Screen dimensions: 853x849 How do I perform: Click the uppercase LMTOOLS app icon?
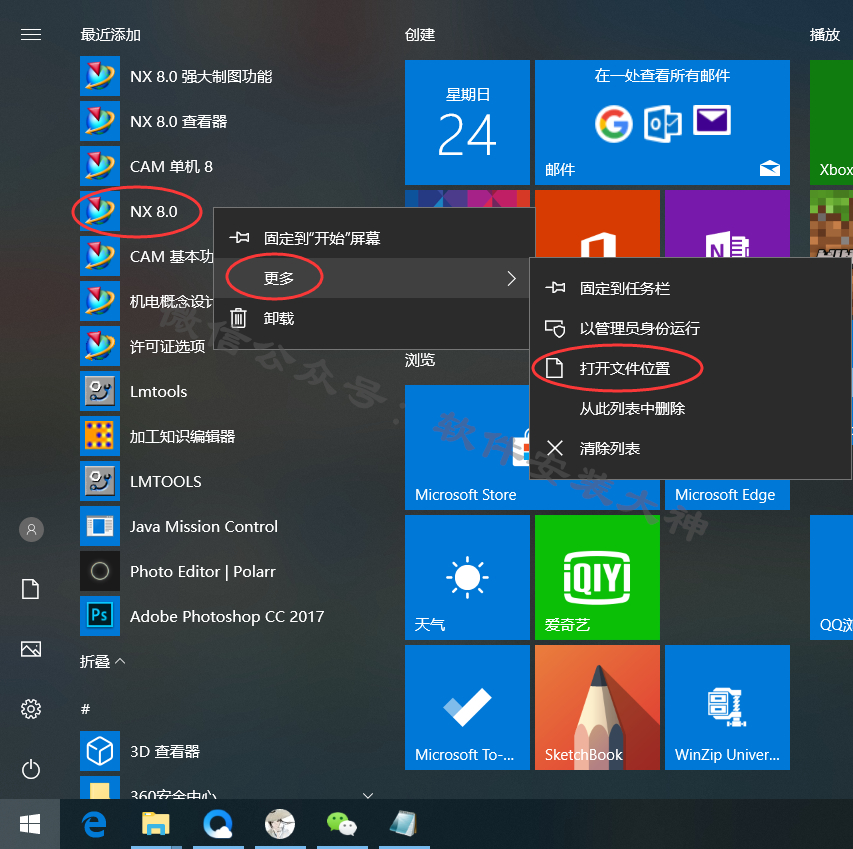(x=100, y=481)
